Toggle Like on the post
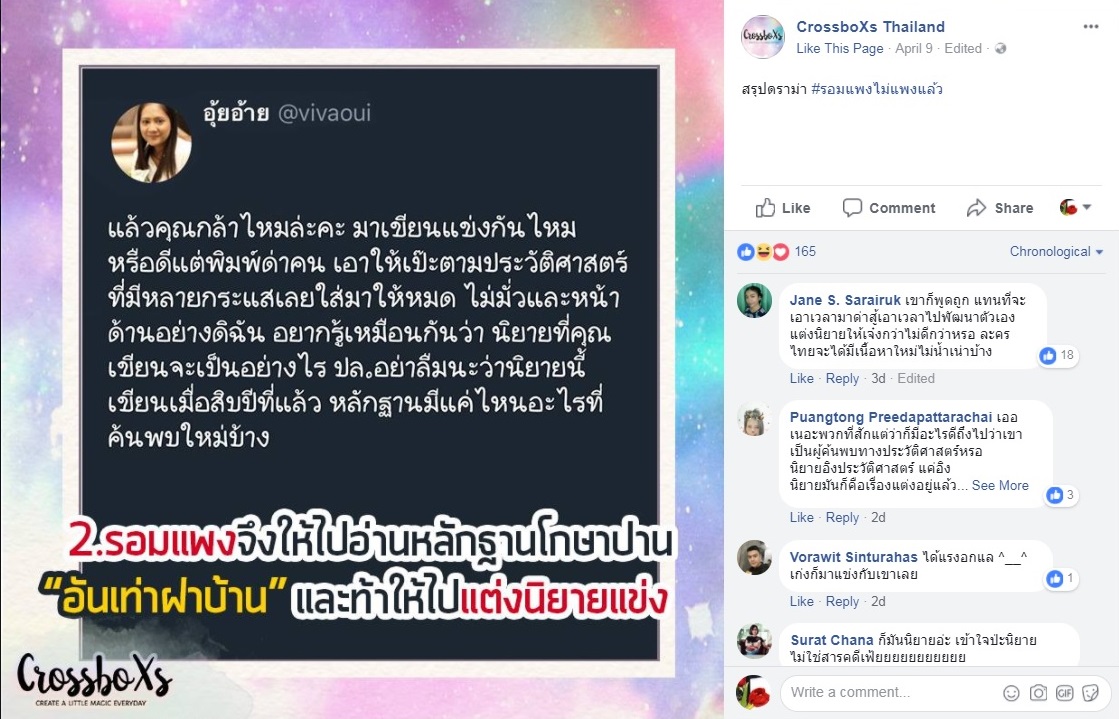 783,208
